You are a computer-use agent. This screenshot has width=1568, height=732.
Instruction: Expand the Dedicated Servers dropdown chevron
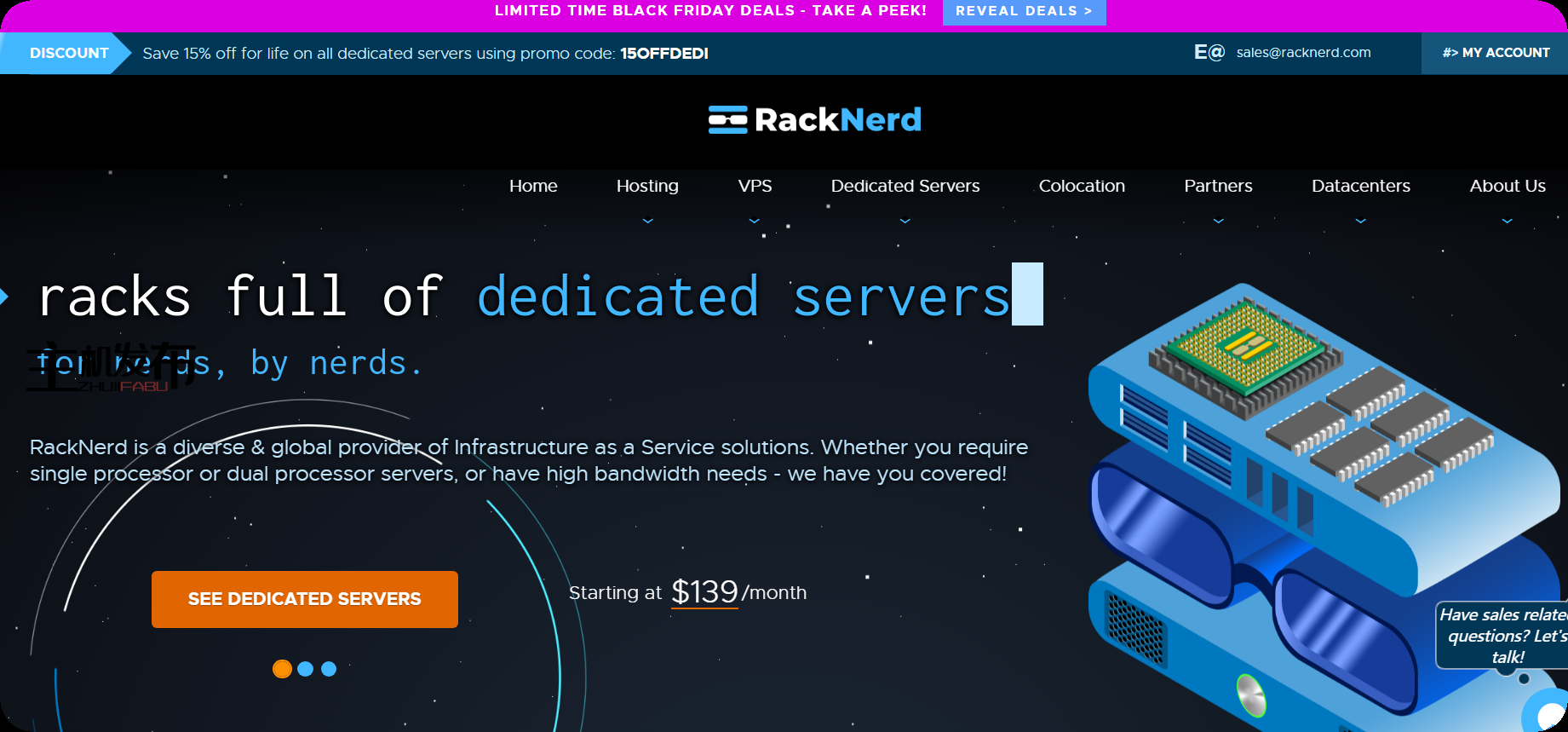(905, 221)
